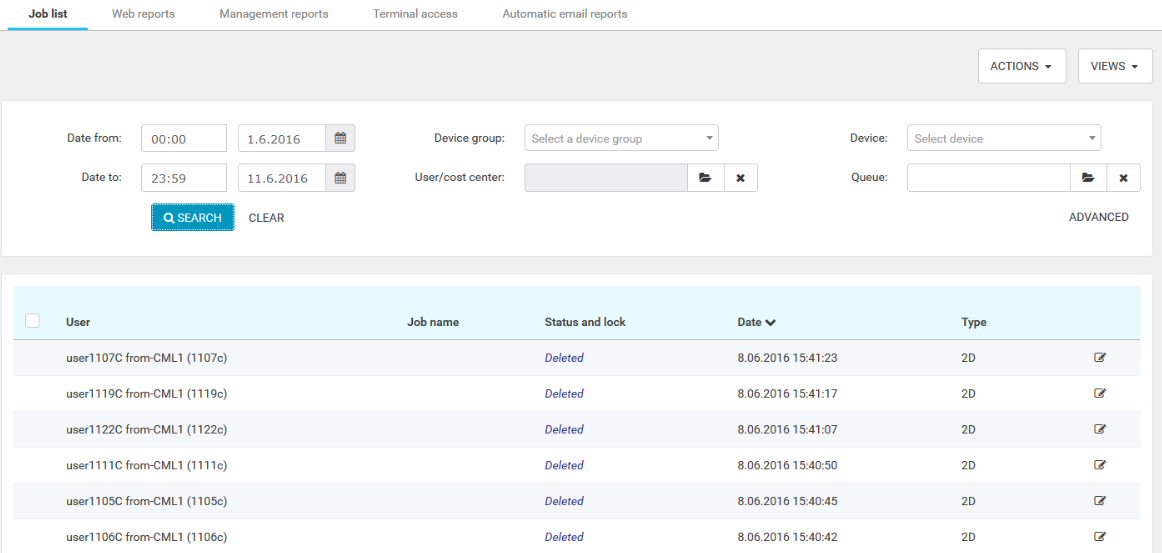Click the CLEAR filter link
The width and height of the screenshot is (1162, 553).
(266, 218)
